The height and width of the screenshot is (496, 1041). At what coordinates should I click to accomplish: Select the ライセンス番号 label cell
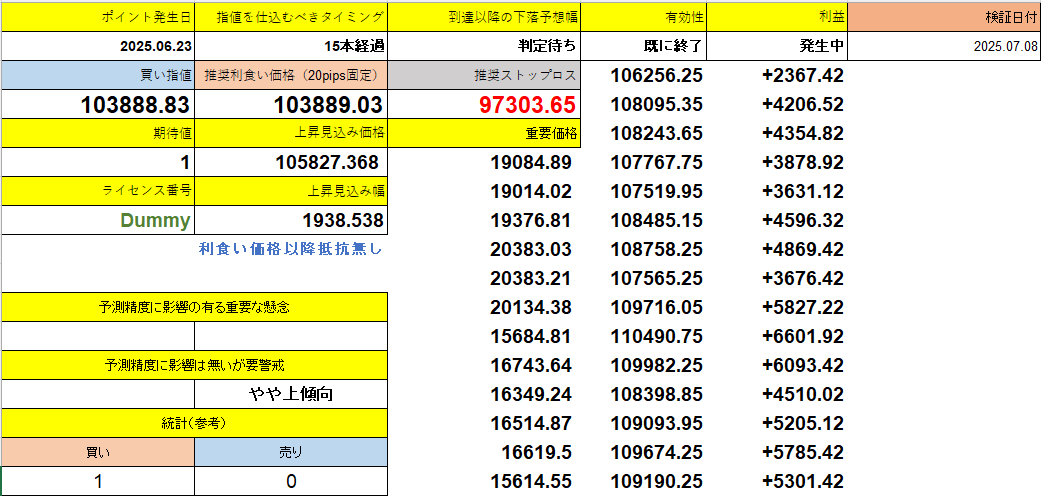coord(98,191)
